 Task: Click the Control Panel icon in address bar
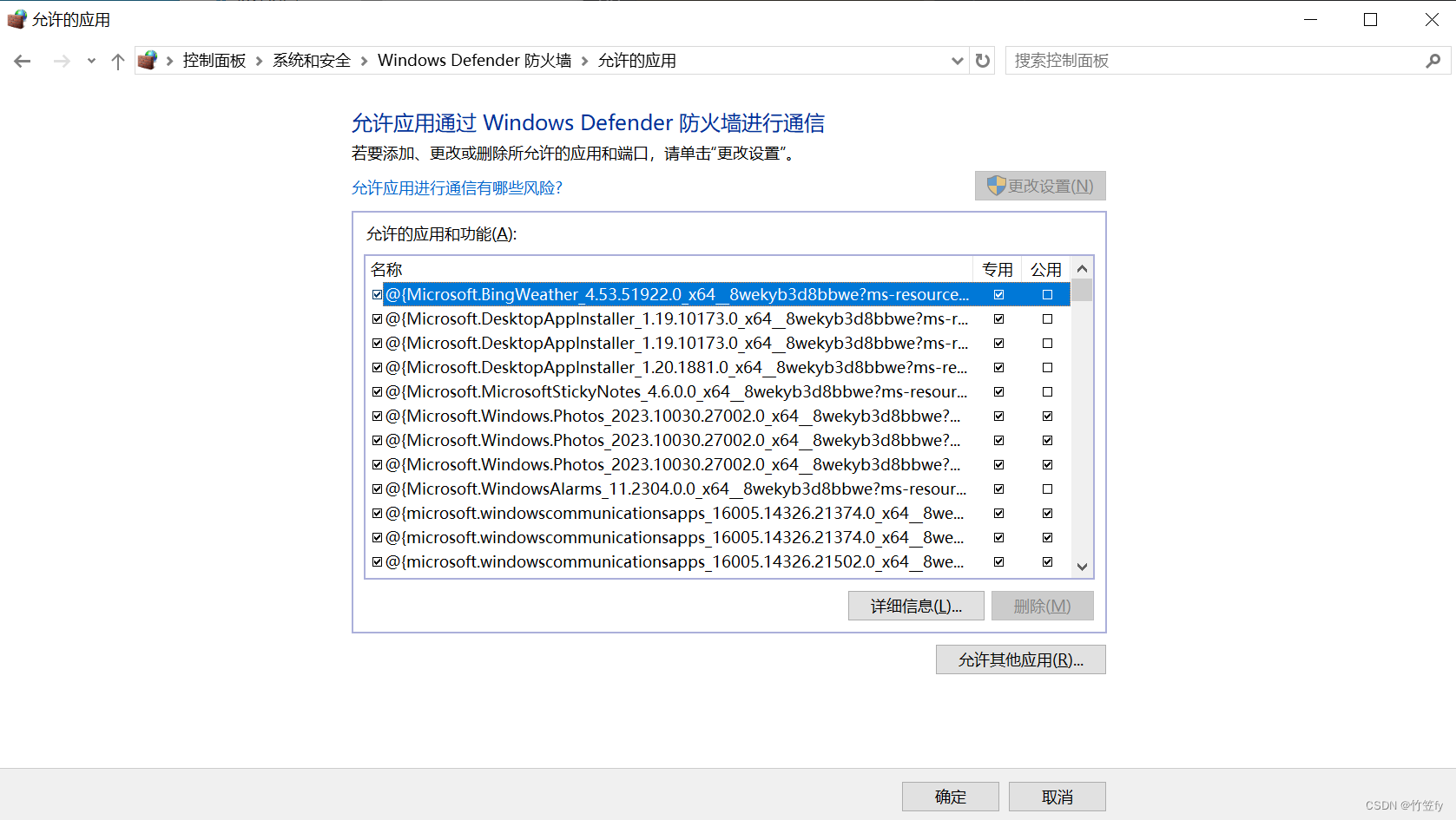(x=148, y=60)
